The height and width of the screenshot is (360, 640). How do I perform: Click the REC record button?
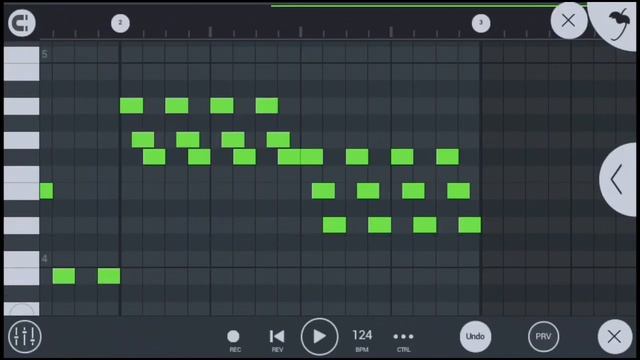click(233, 340)
